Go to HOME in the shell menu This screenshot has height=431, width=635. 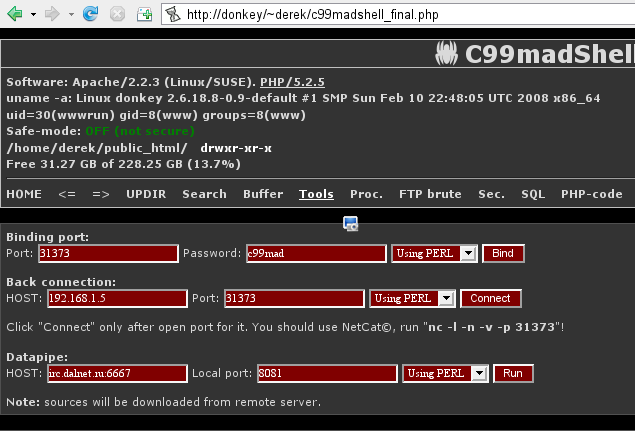(x=24, y=194)
